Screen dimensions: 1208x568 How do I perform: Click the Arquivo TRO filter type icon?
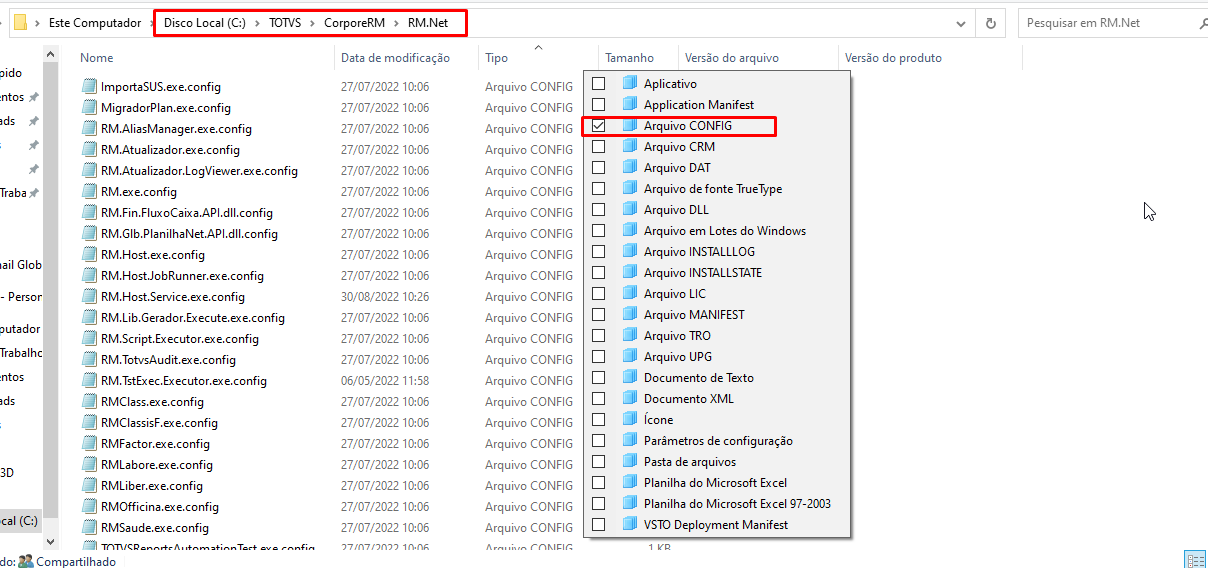click(x=629, y=336)
